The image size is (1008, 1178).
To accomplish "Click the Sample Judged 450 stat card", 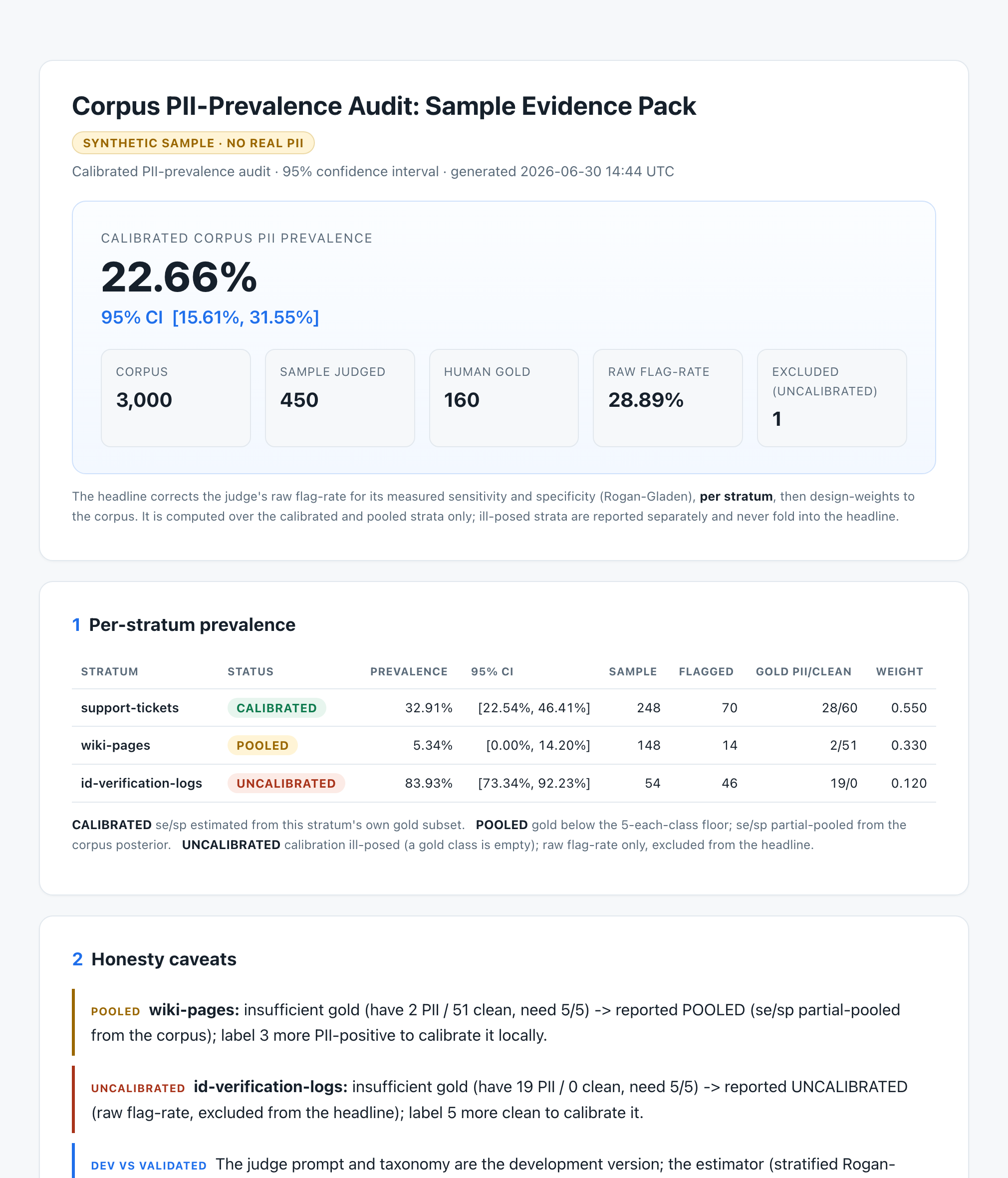I will coord(340,398).
